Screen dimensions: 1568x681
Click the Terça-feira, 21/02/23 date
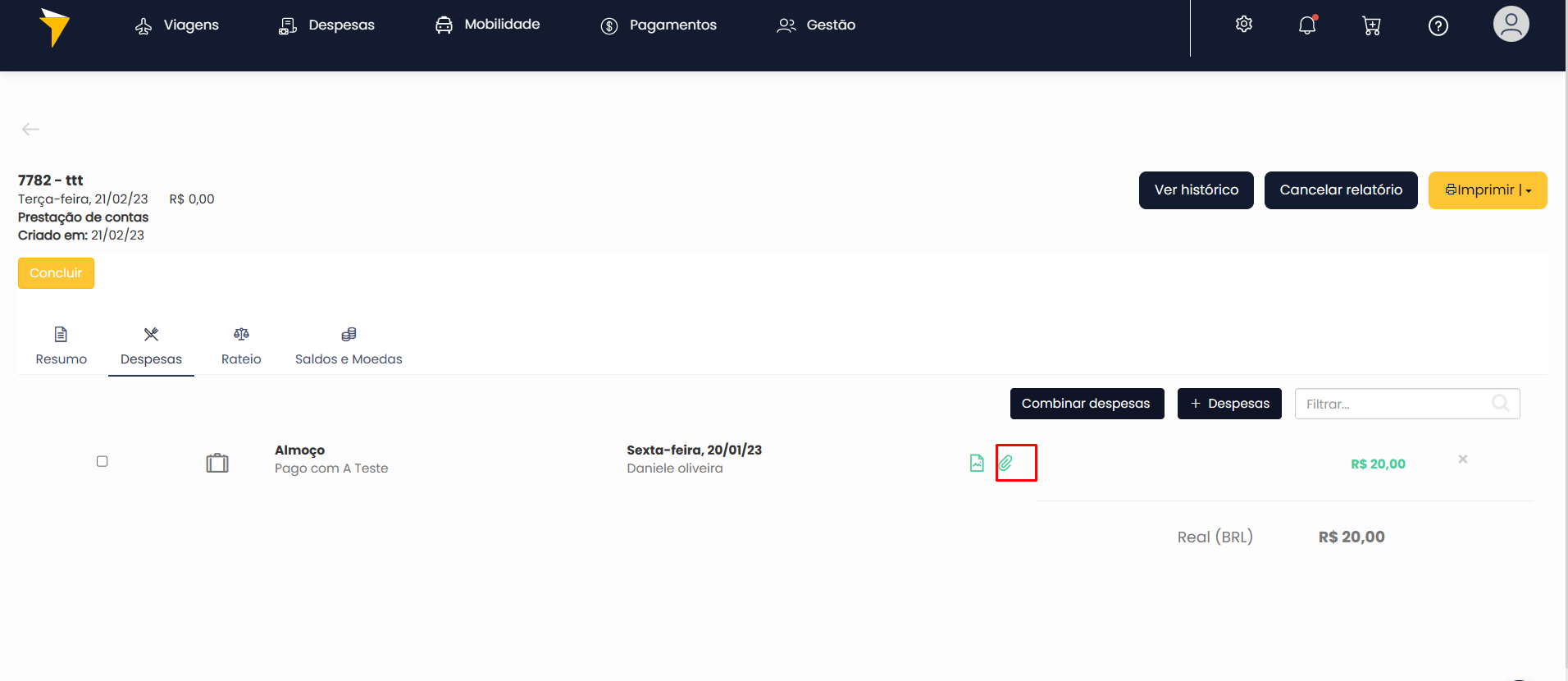coord(83,199)
